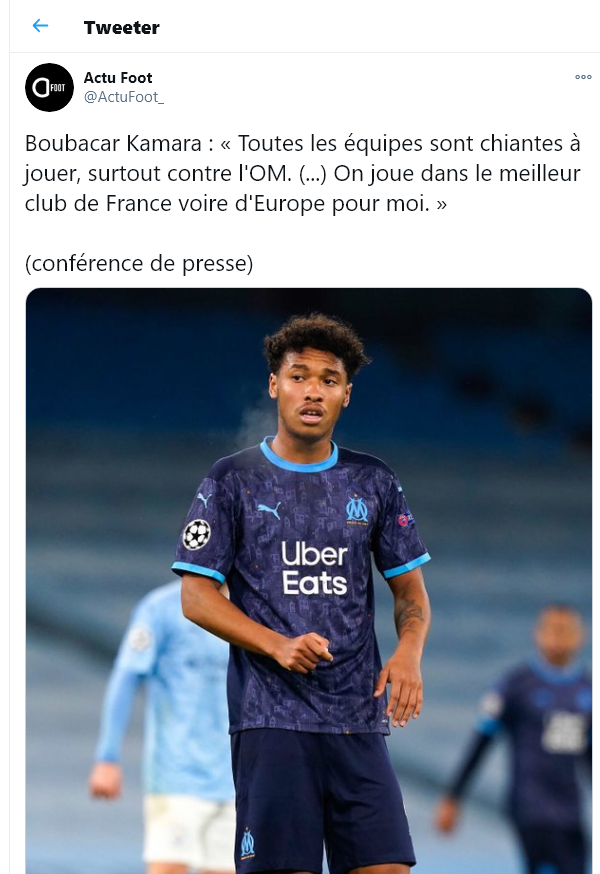Go back using the blue arrow
600x874 pixels.
40,26
